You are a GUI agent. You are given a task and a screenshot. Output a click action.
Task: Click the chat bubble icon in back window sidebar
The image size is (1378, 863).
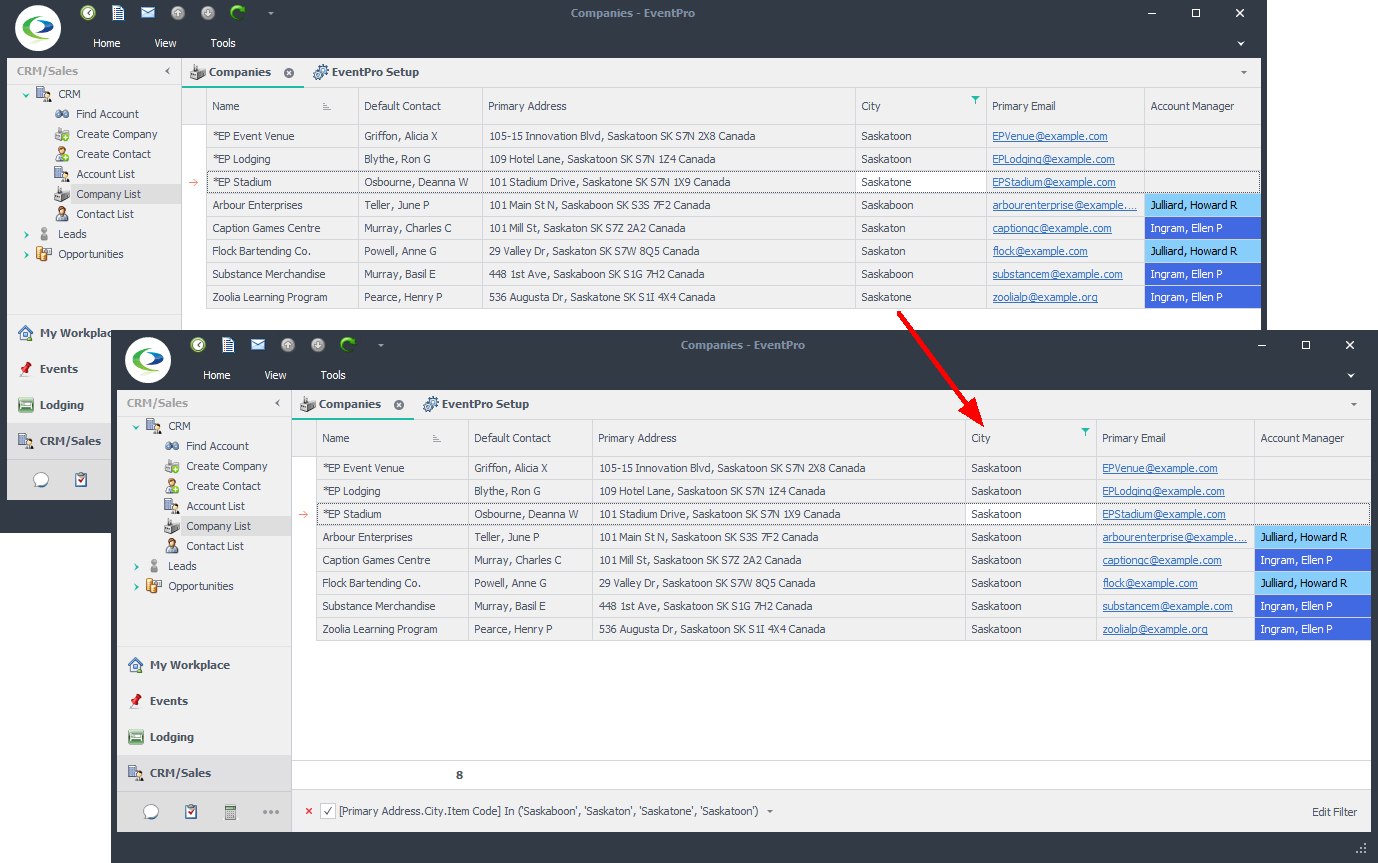pos(41,480)
